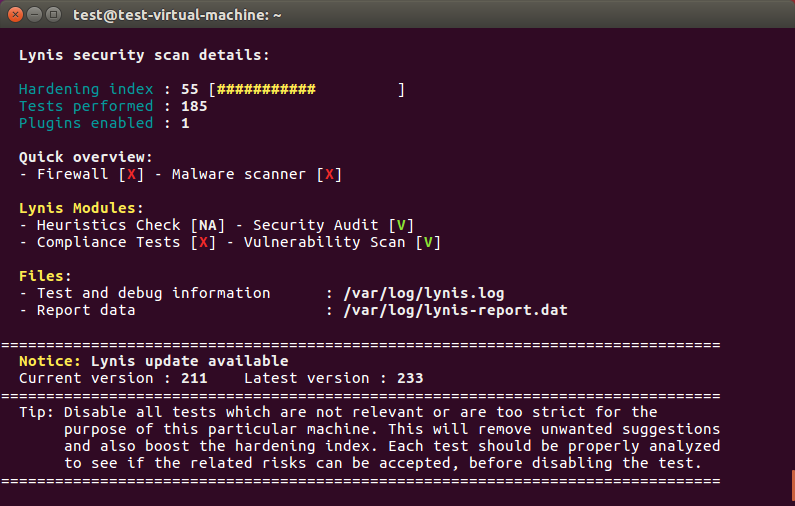795x506 pixels.
Task: Click the yellow Notice label
Action: [50, 361]
